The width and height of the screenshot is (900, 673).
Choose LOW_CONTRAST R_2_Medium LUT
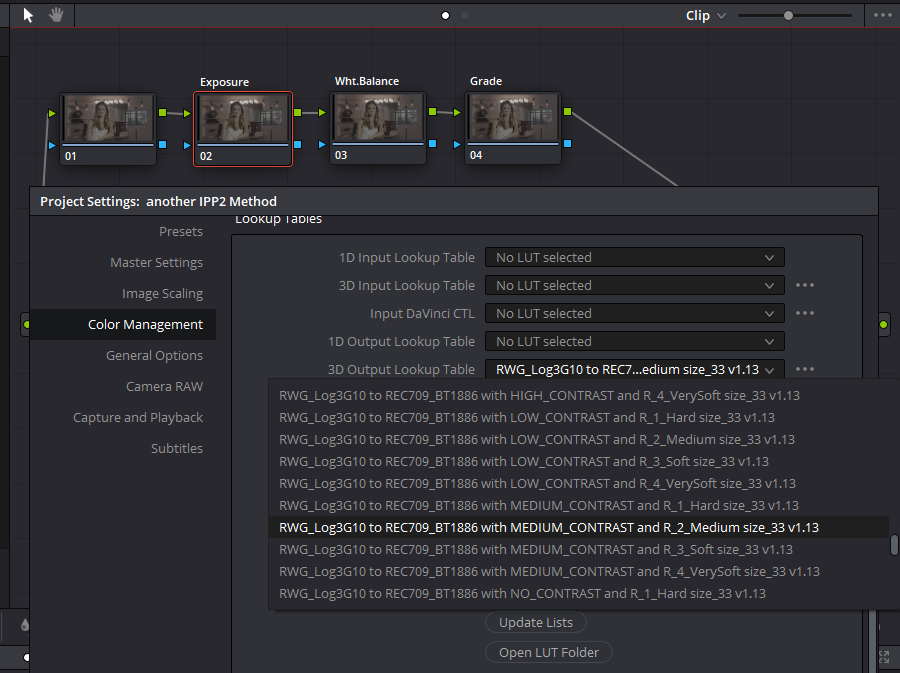point(579,439)
